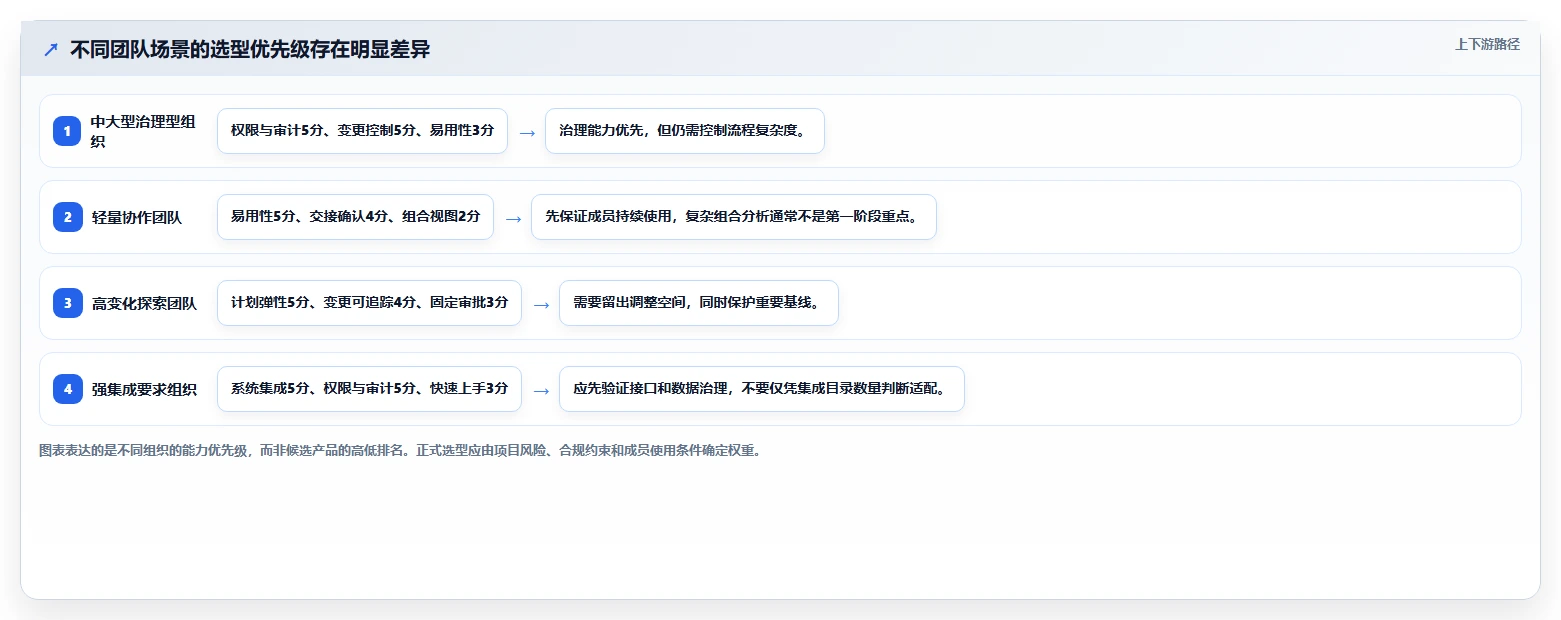Click the arrow in the 轻量协作团队 row
The height and width of the screenshot is (620, 1561).
(x=513, y=218)
